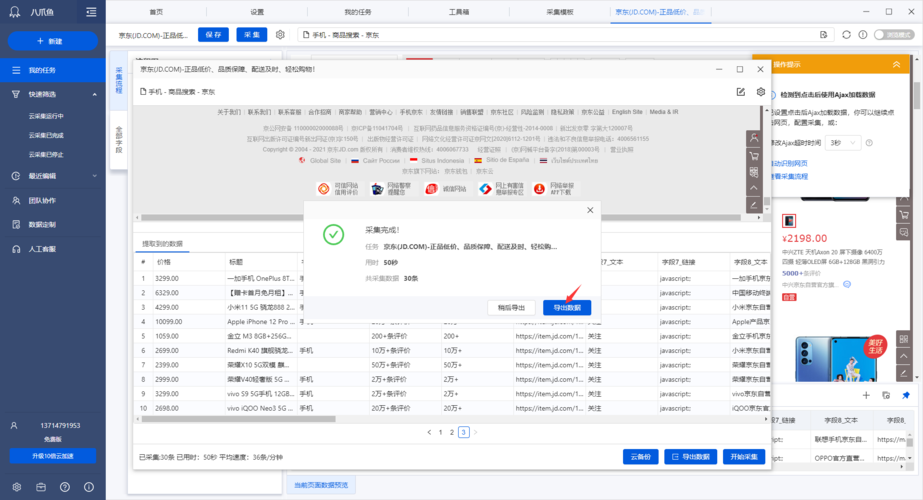
Task: Click the toolbox icon at sidebar bottom
Action: [41, 487]
